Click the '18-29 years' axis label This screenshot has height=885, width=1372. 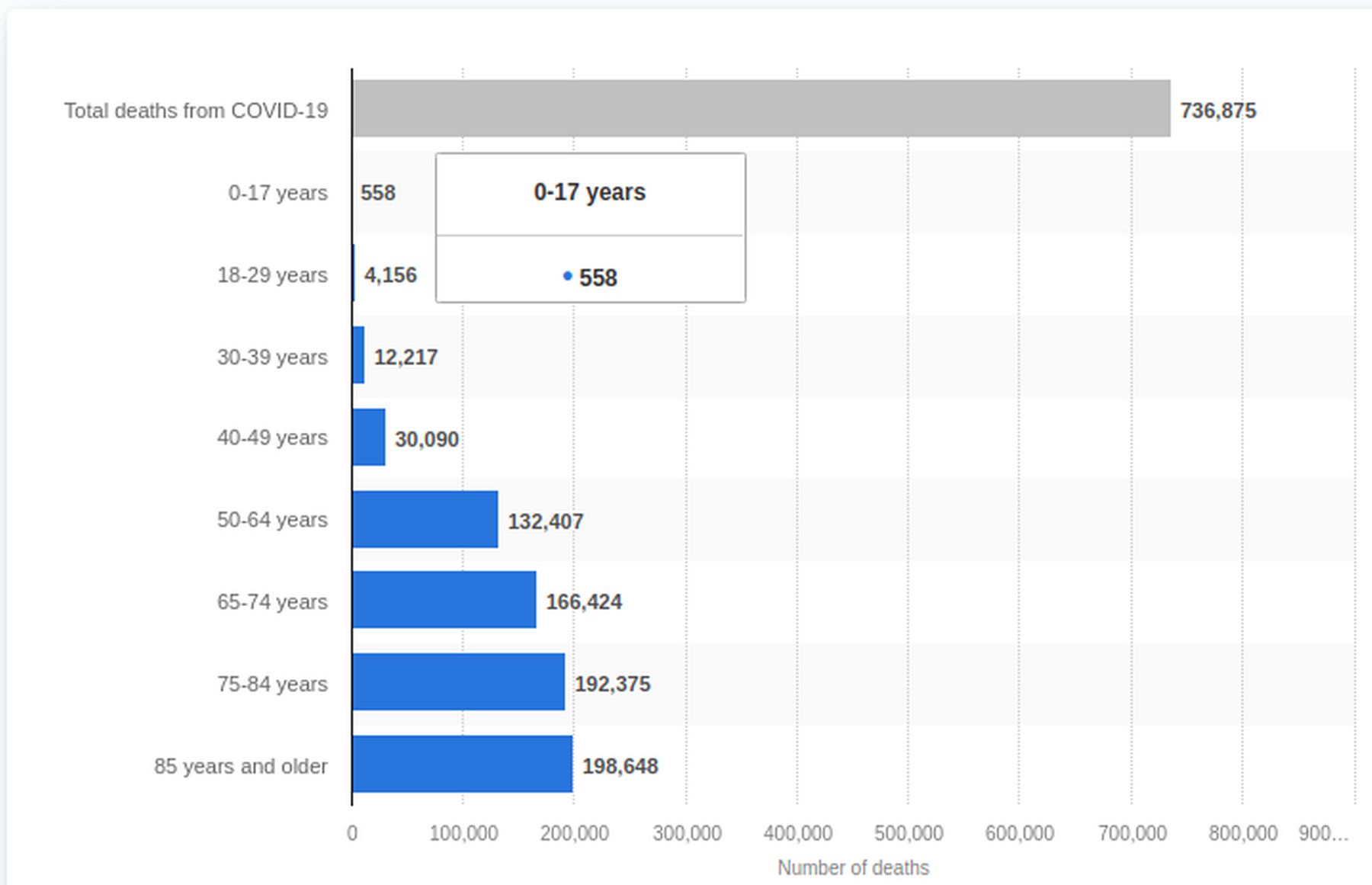click(273, 274)
